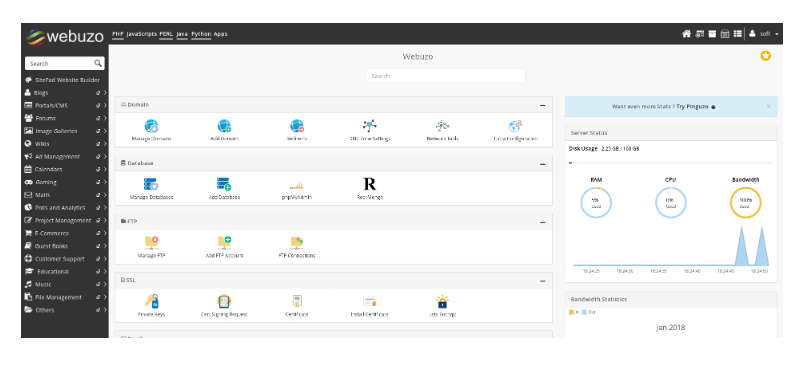Go to the home icon in top bar
The width and height of the screenshot is (792, 389).
pos(686,34)
